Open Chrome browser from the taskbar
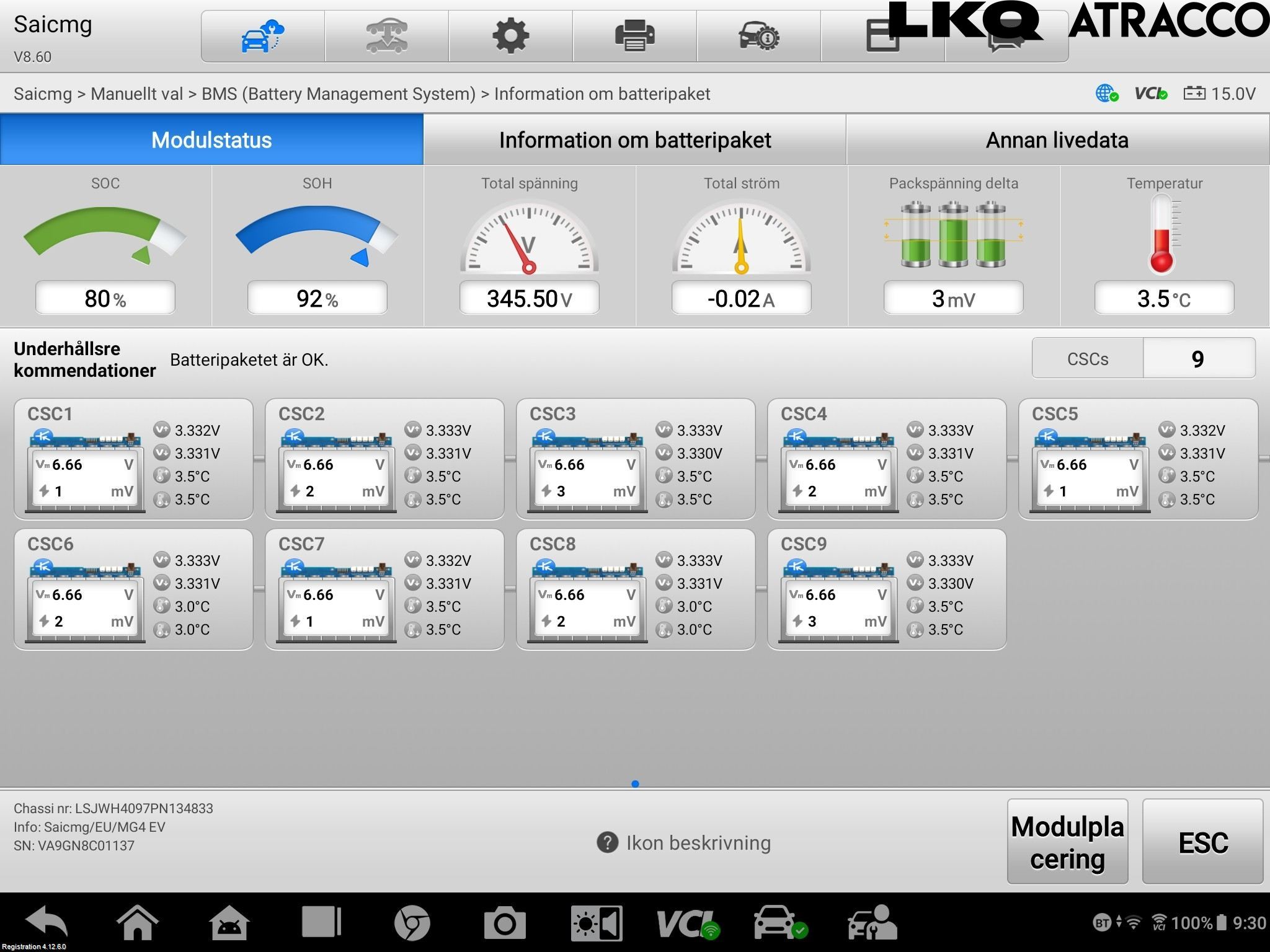Screen dimensions: 1270x952 click(412, 923)
